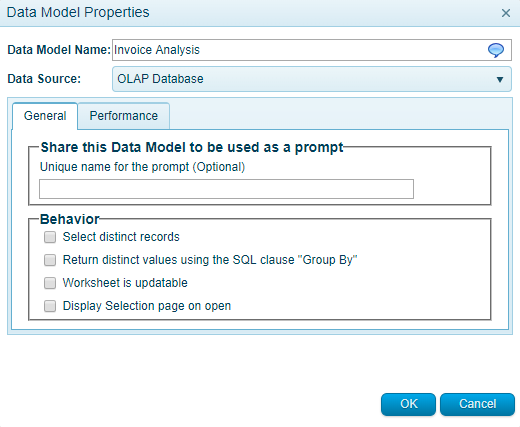Screen dimensions: 520x427
Task: Toggle the Worksheet is updatable checkbox
Action: click(x=50, y=283)
